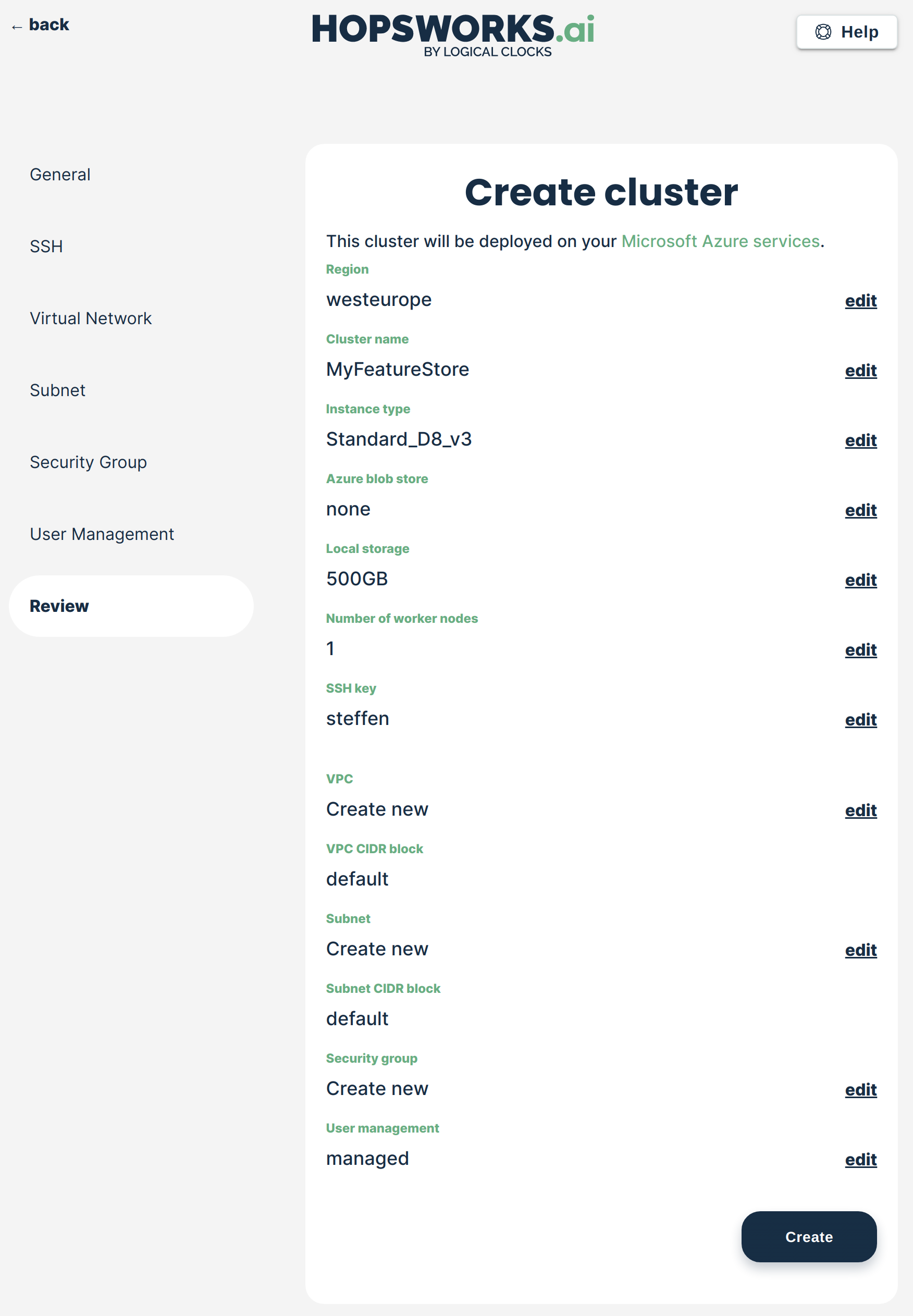Edit the Cluster name MyFeatureStore
The width and height of the screenshot is (913, 1316).
[860, 370]
